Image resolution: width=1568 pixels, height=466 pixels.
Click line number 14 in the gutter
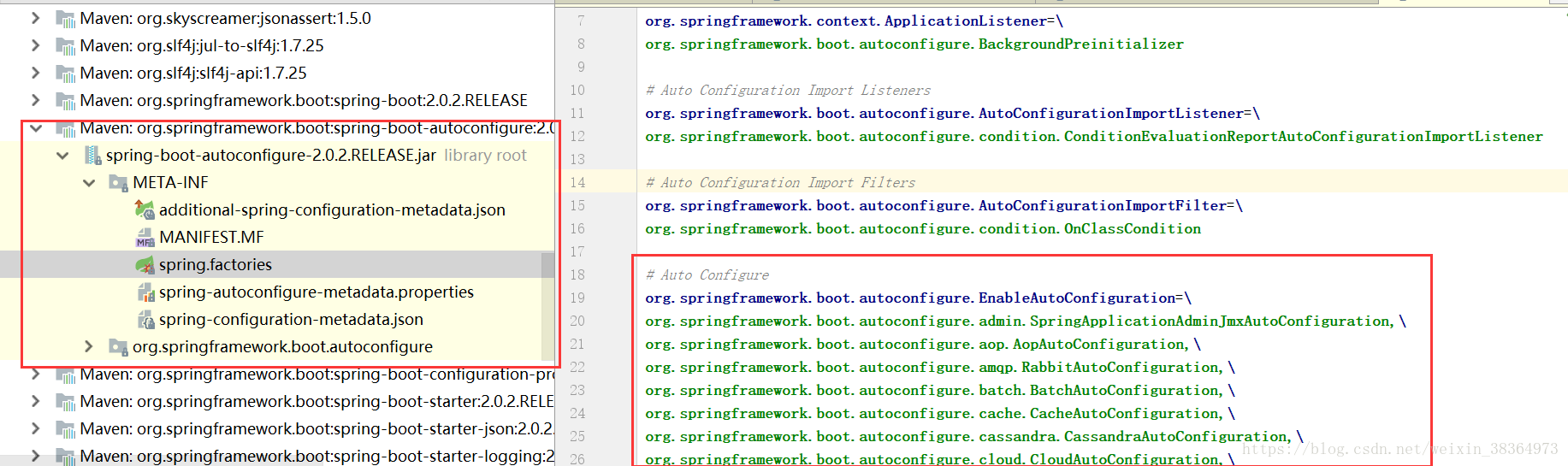(577, 182)
